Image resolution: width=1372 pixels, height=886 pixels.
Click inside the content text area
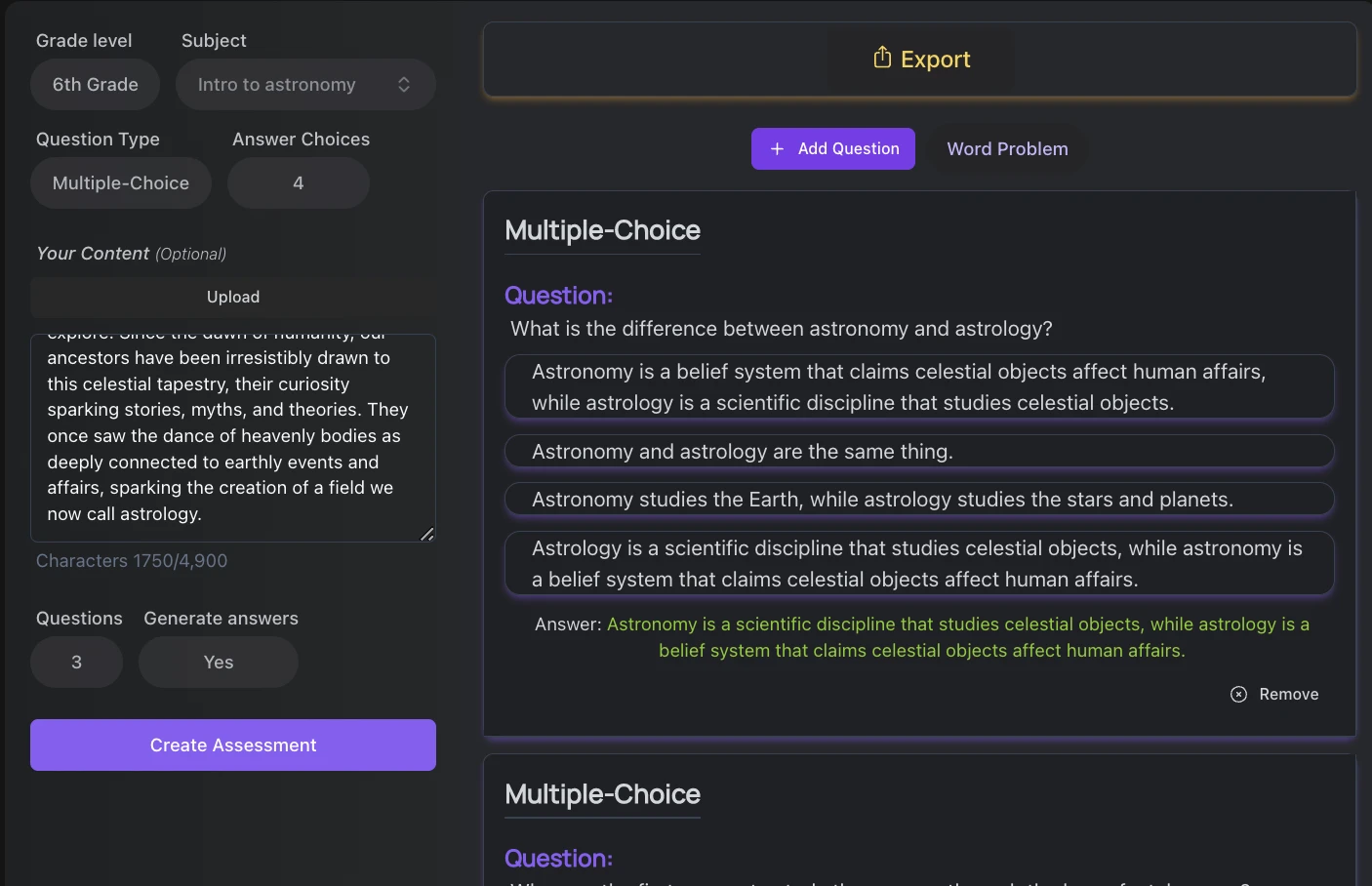pos(233,438)
